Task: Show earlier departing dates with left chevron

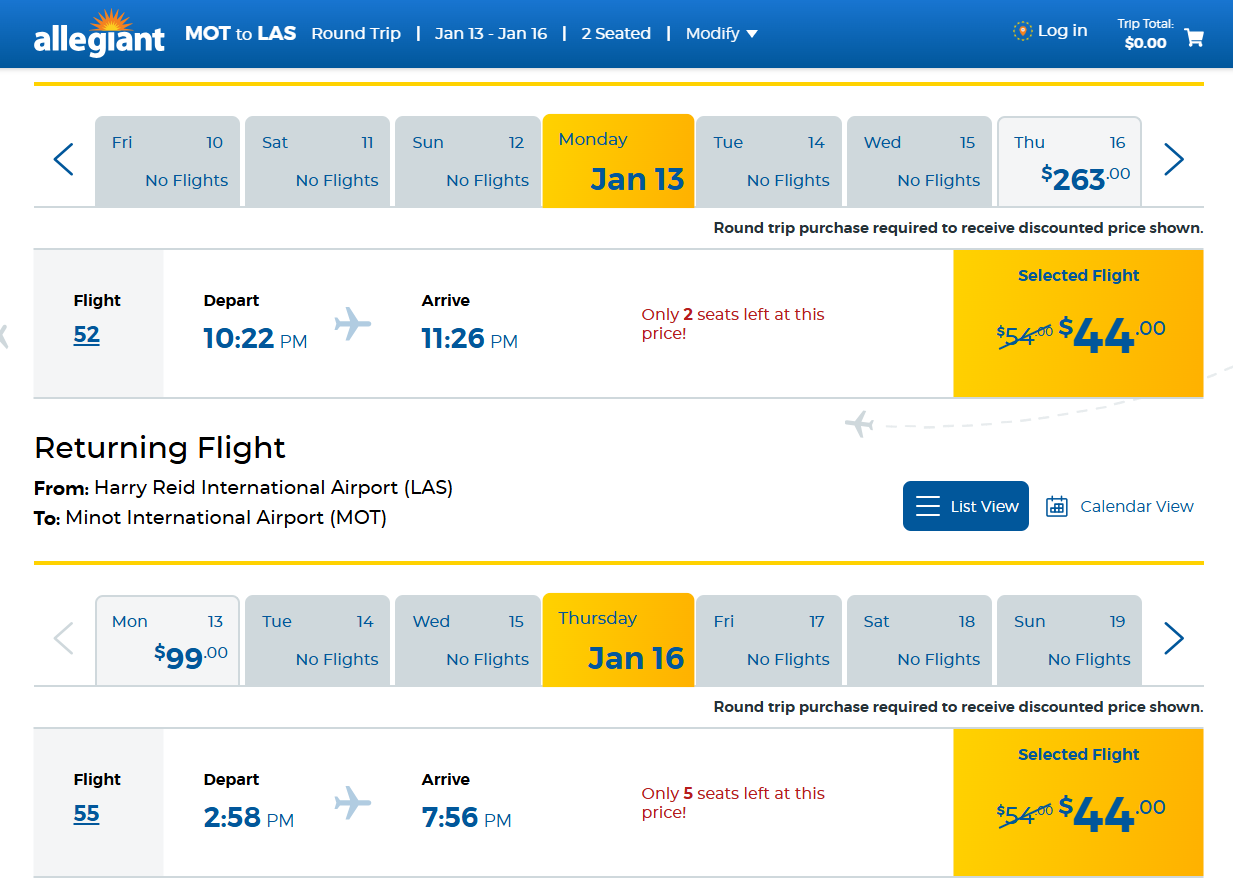Action: [x=64, y=160]
